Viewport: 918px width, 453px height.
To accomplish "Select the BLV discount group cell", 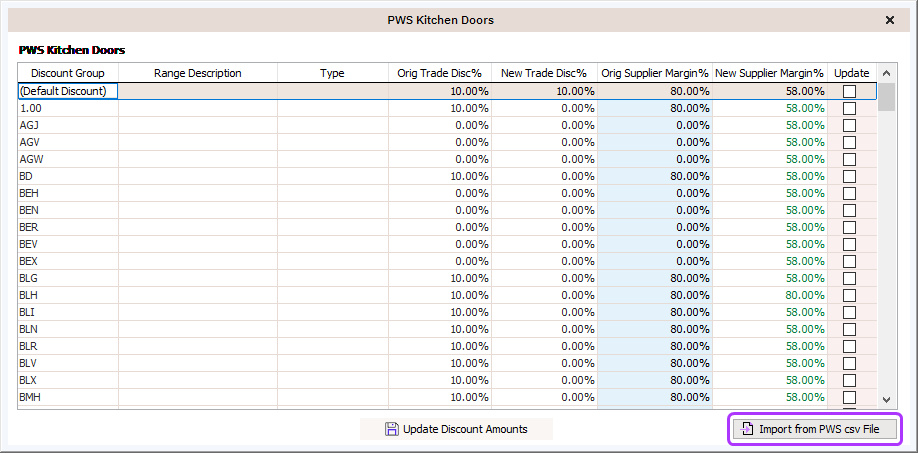I will tap(68, 363).
